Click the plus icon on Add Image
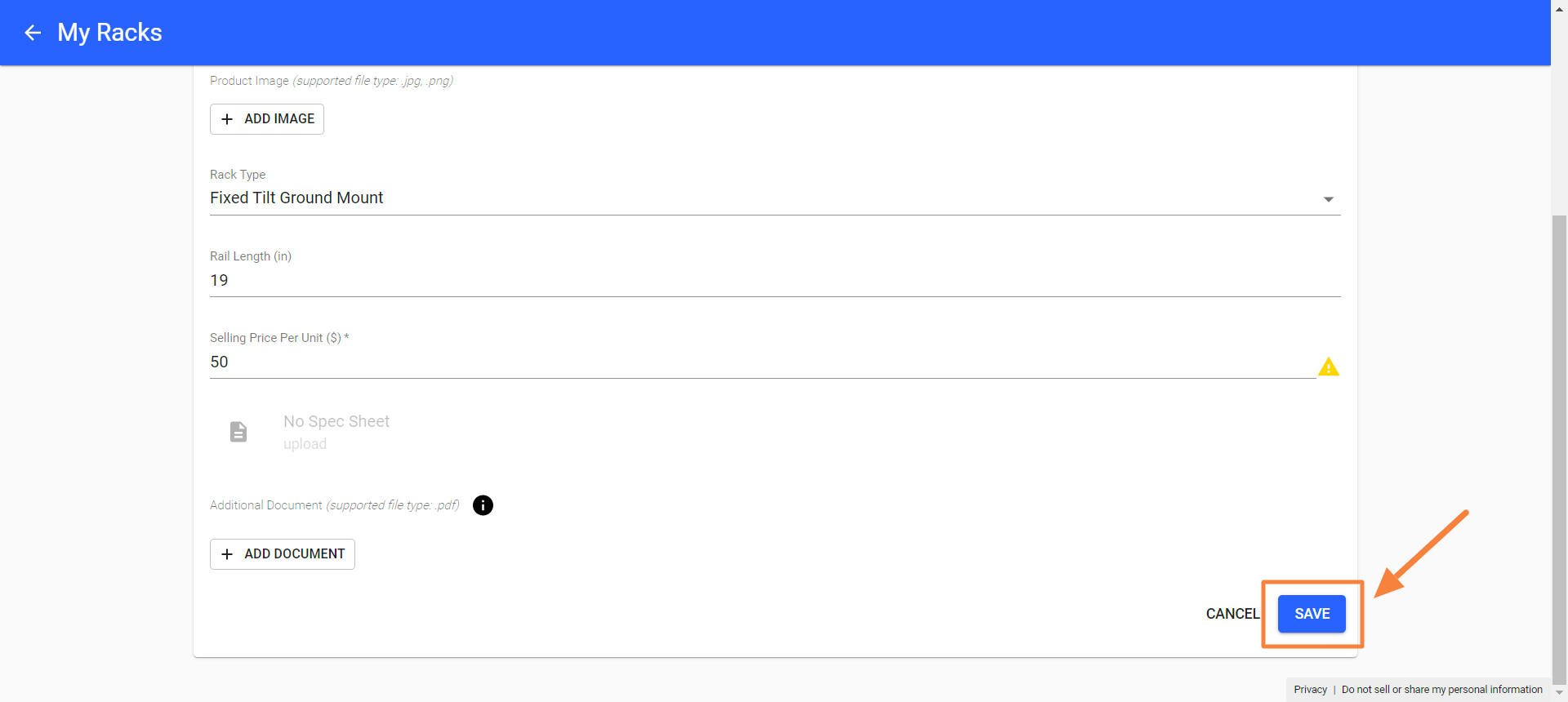Screen dimensions: 1568x702 227,119
